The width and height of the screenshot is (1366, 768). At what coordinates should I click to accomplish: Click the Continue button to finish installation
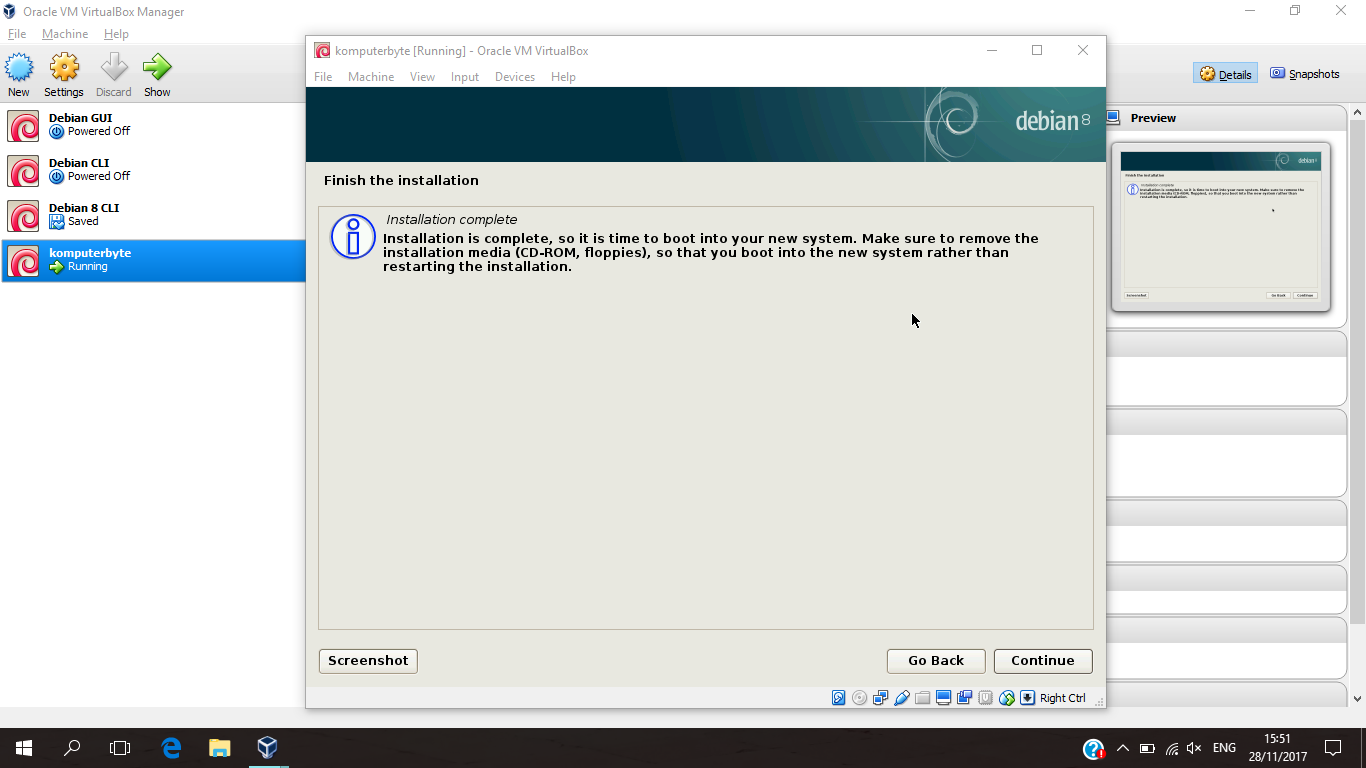pos(1043,661)
